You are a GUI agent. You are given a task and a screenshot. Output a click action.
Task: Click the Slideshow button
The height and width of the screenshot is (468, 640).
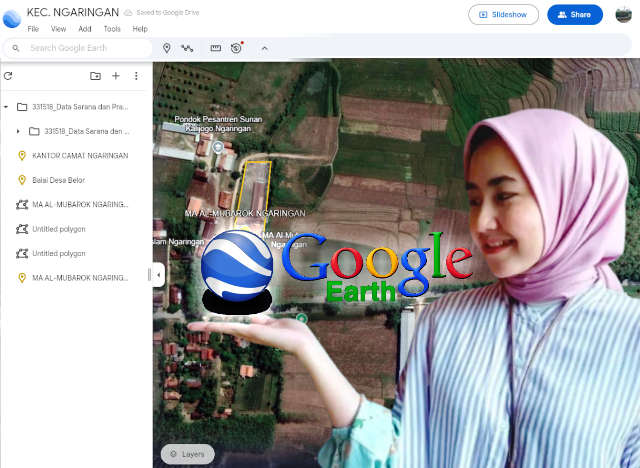coord(503,15)
